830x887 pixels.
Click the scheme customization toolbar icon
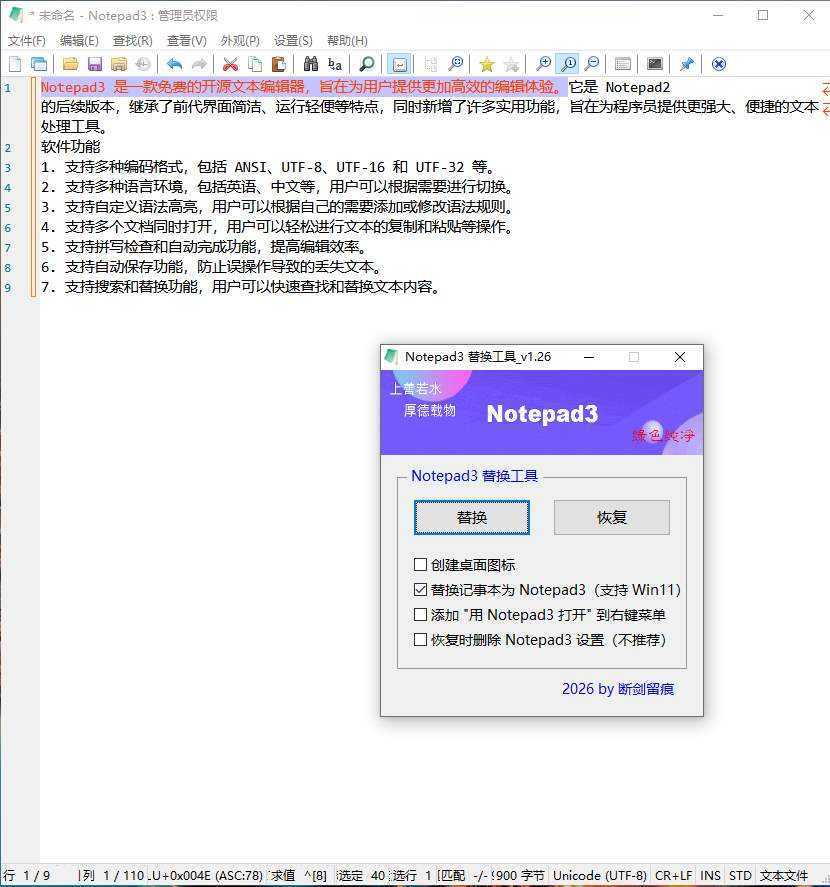[622, 64]
